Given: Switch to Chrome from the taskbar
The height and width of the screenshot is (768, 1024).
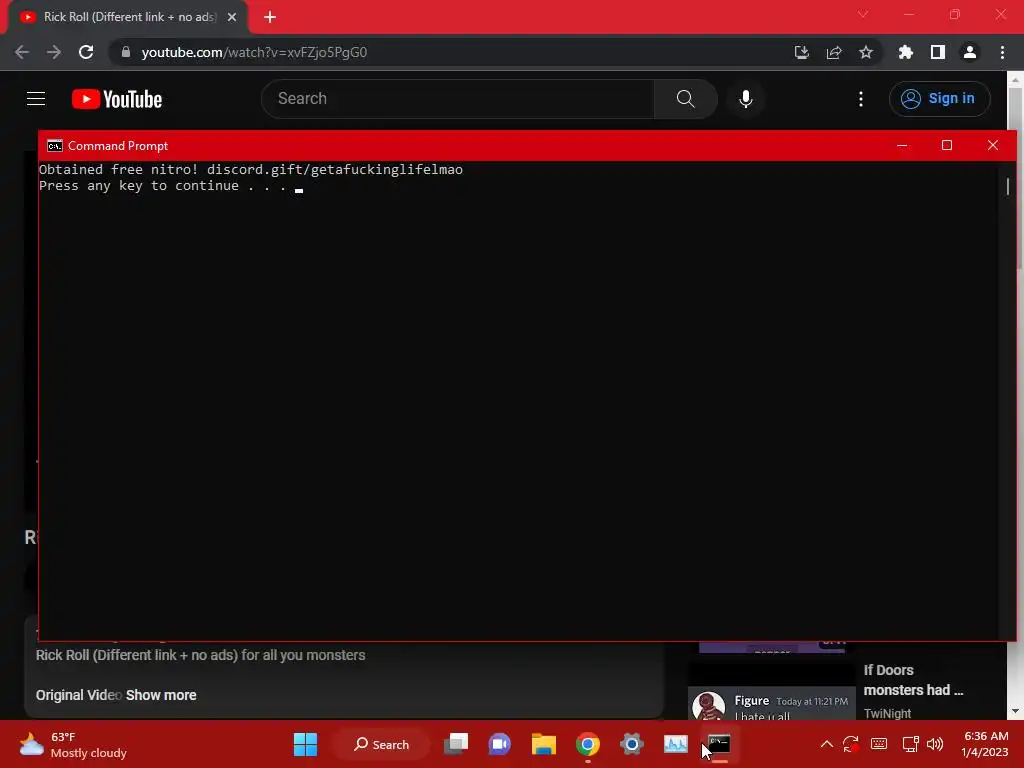Looking at the screenshot, I should 588,744.
